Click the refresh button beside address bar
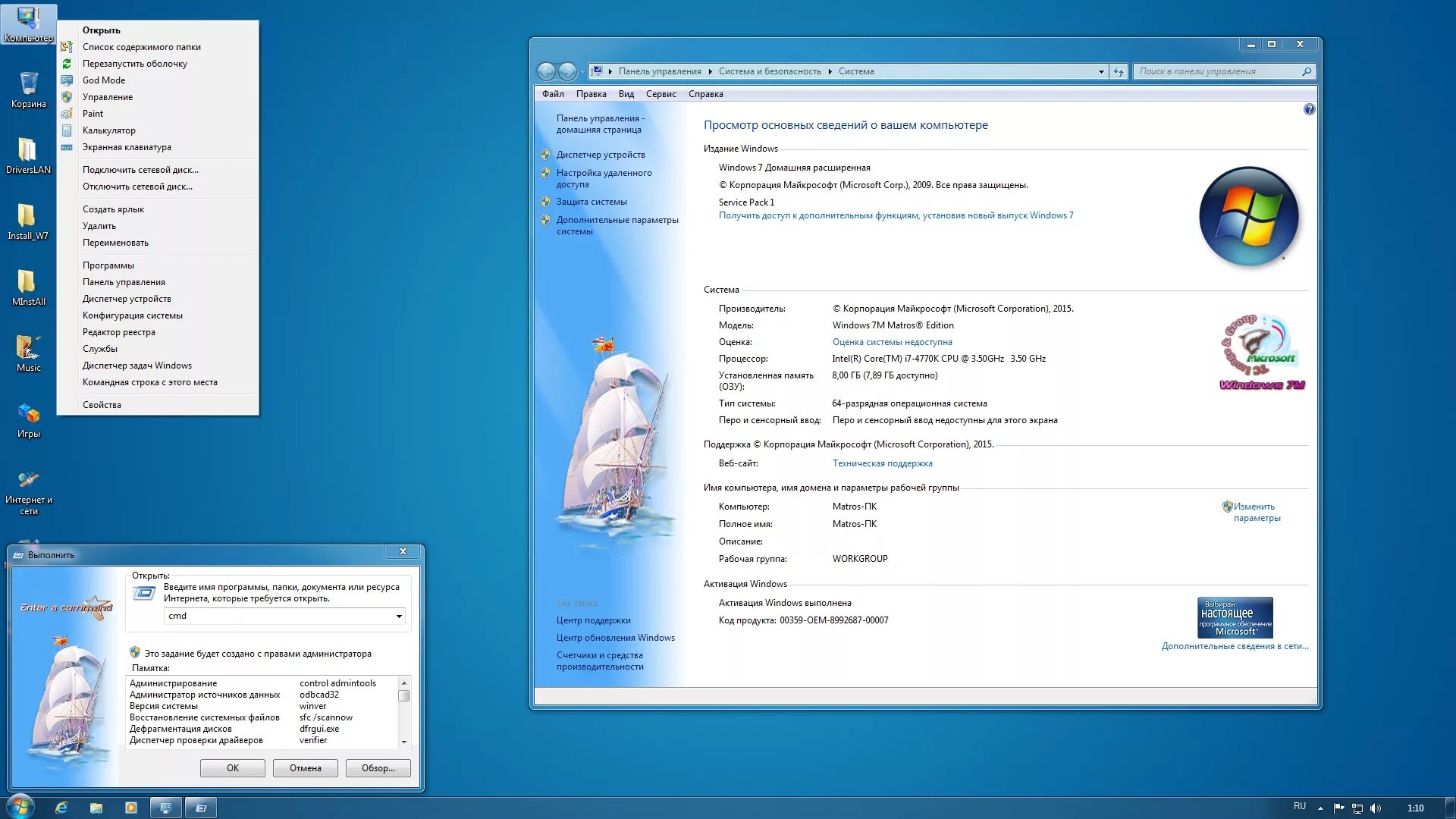The height and width of the screenshot is (819, 1456). coord(1119,71)
